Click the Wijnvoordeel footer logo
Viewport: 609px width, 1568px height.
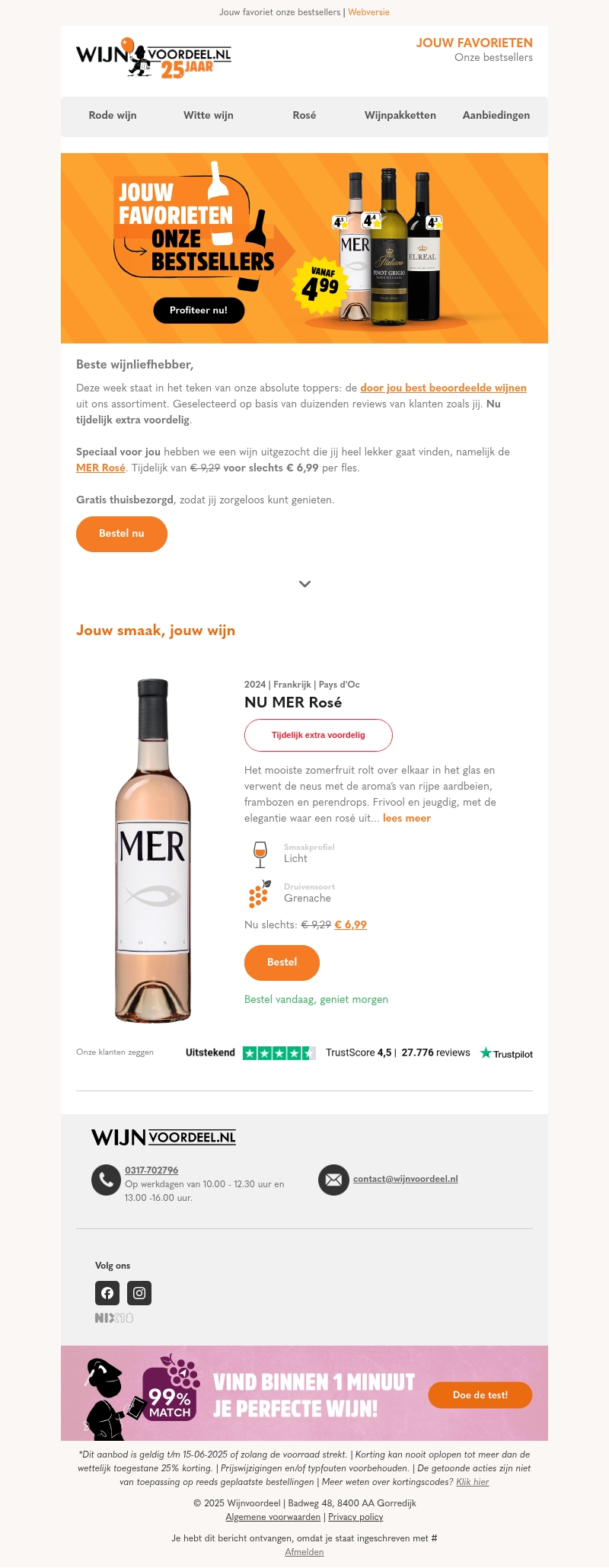164,1137
